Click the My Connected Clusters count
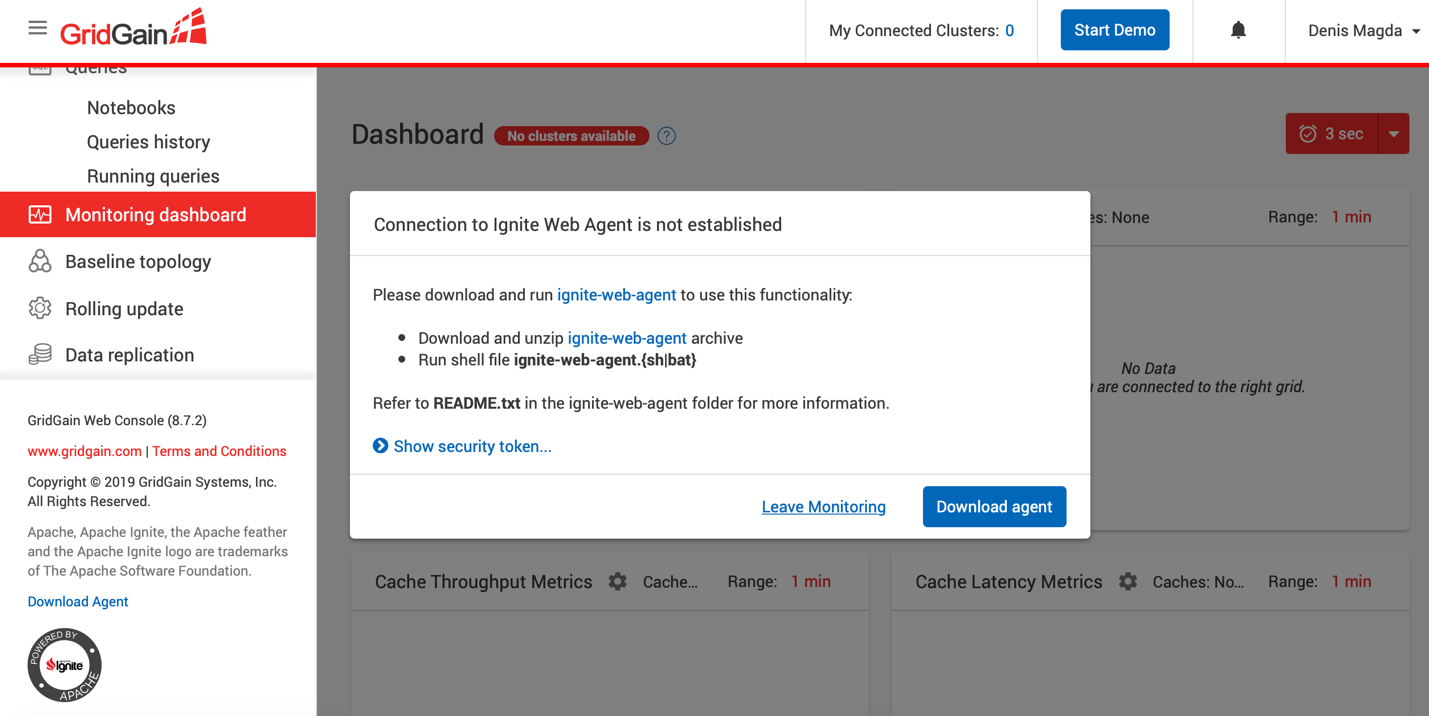Image resolution: width=1429 pixels, height=716 pixels. tap(1009, 30)
